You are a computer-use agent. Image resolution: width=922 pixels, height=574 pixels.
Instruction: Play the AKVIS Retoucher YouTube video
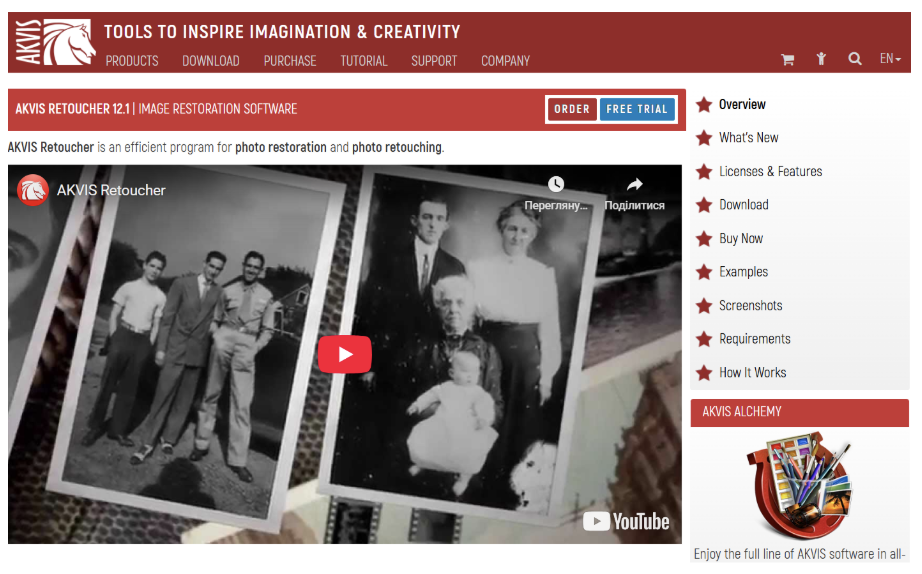(345, 354)
